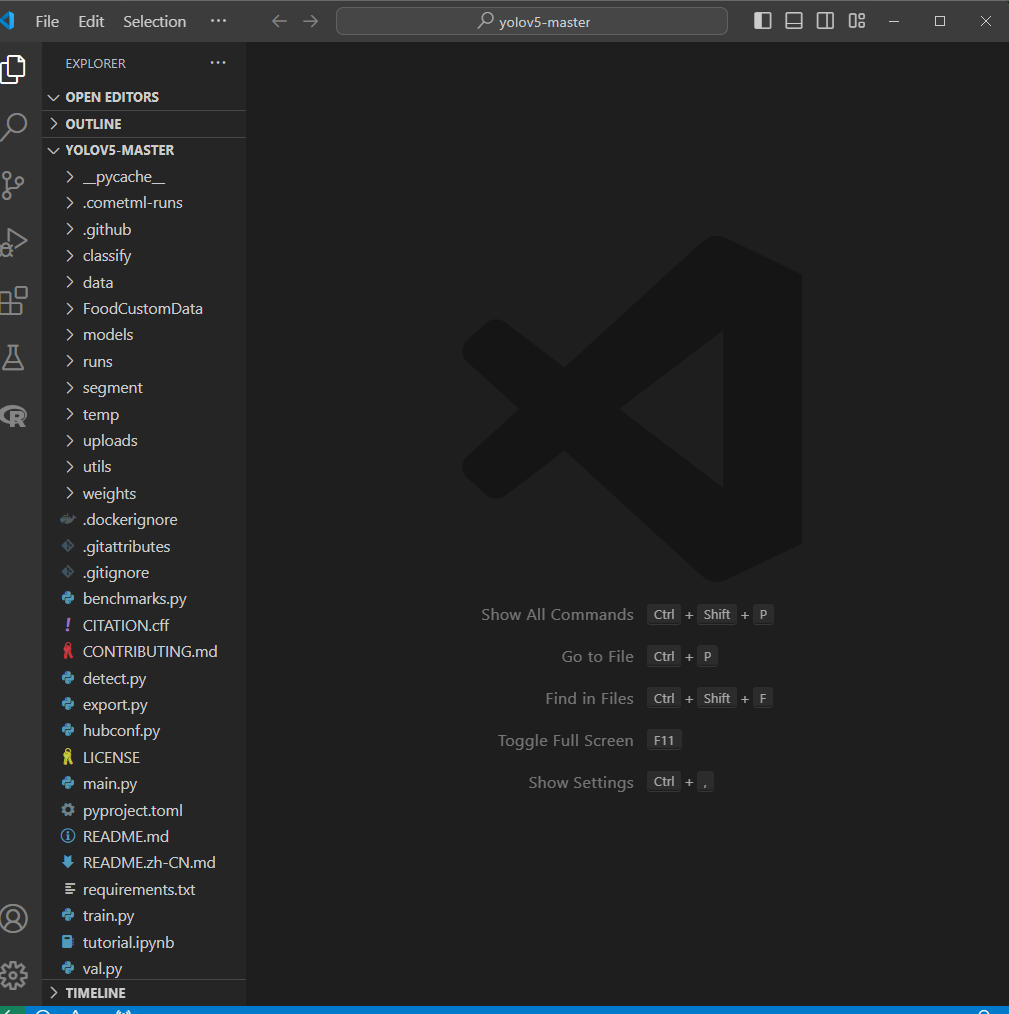This screenshot has height=1014, width=1009.
Task: Open CITATION.cff file
Action: (144, 625)
